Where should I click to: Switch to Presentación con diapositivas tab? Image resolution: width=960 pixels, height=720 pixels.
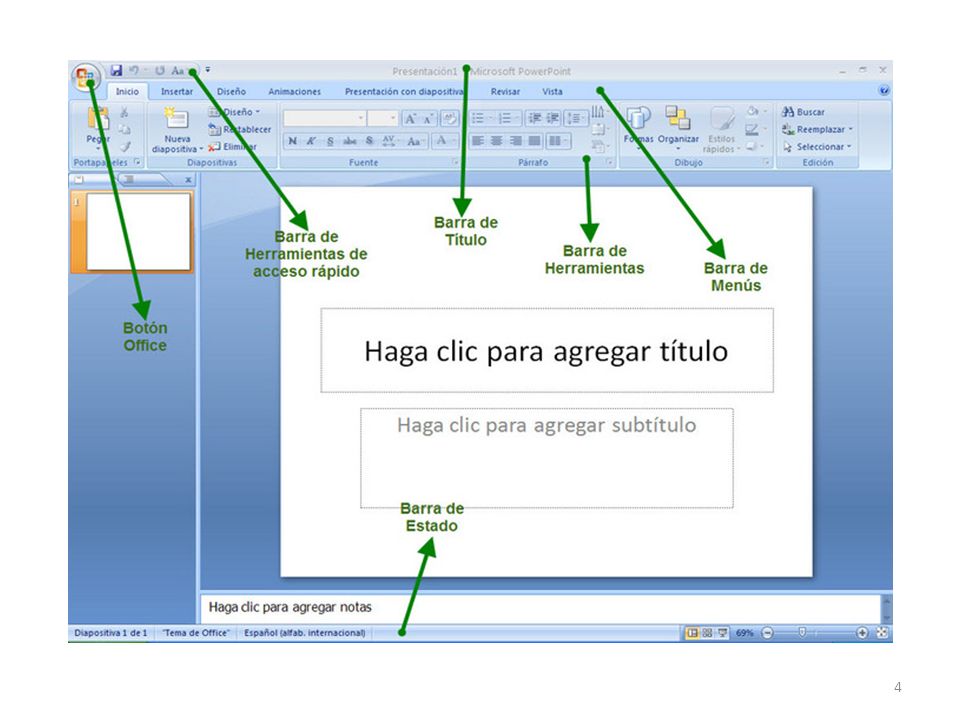[x=404, y=91]
